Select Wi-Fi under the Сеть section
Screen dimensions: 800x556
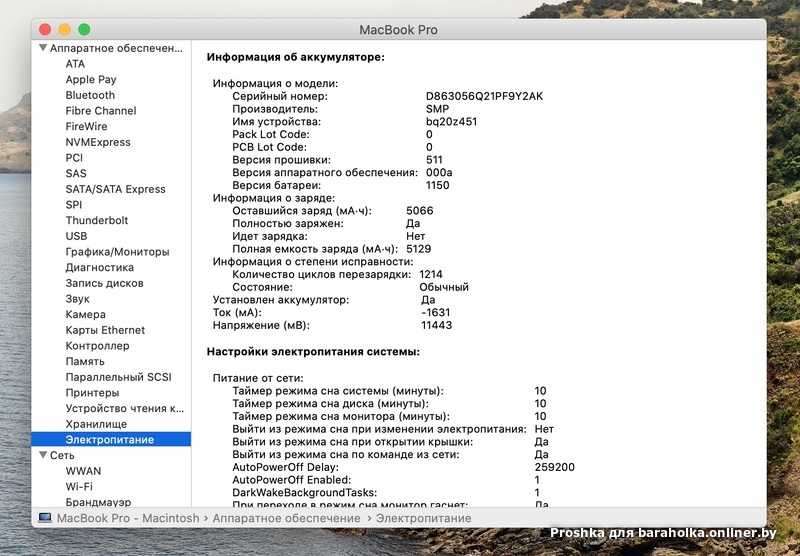pos(80,486)
